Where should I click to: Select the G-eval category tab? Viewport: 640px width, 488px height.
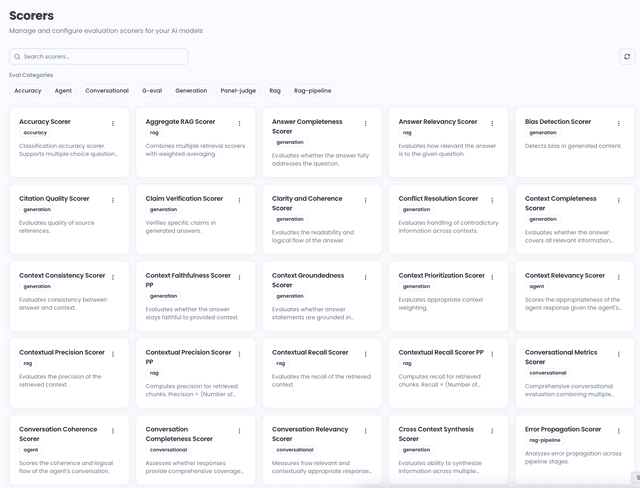click(x=152, y=91)
